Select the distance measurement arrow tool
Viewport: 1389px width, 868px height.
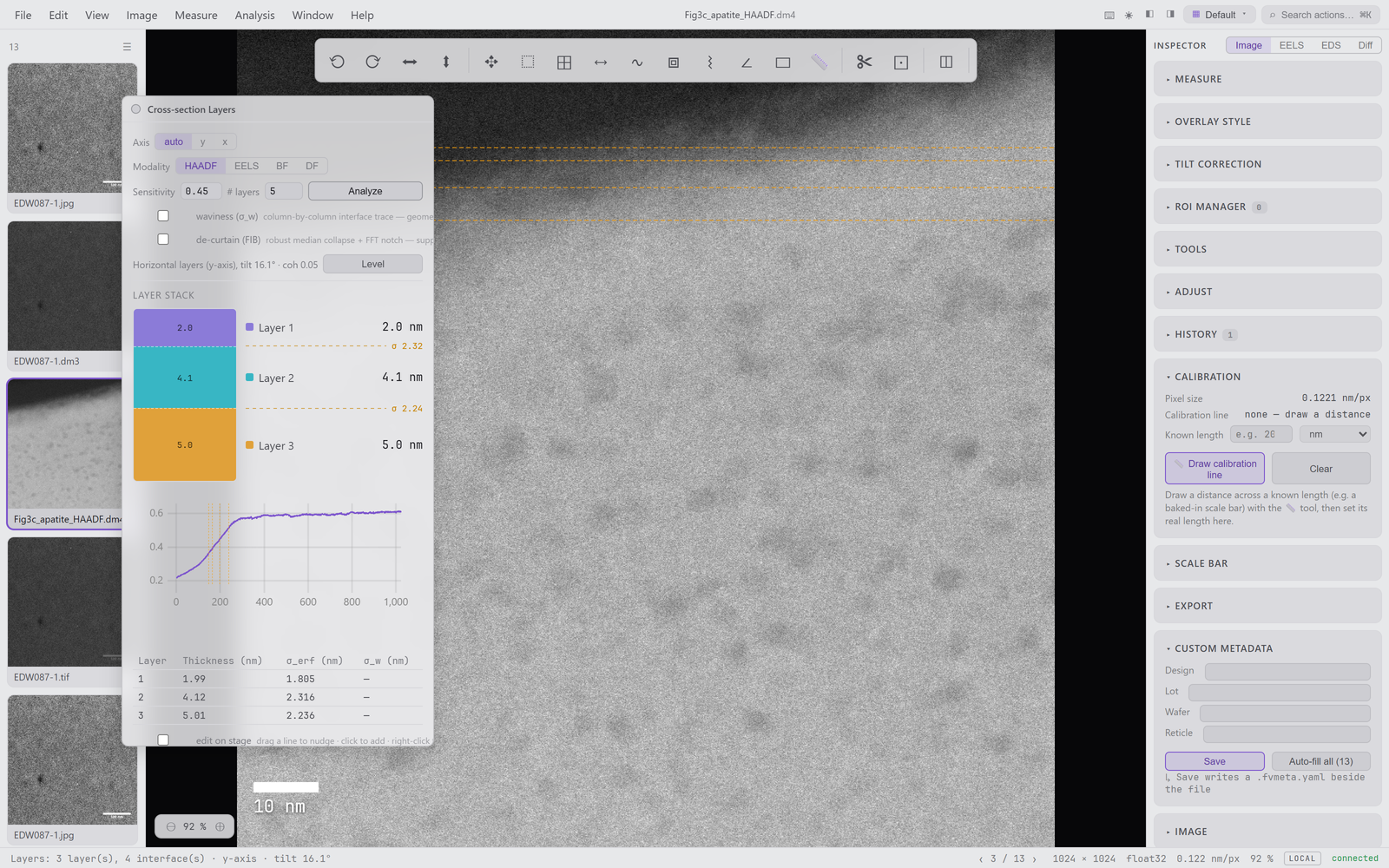601,62
